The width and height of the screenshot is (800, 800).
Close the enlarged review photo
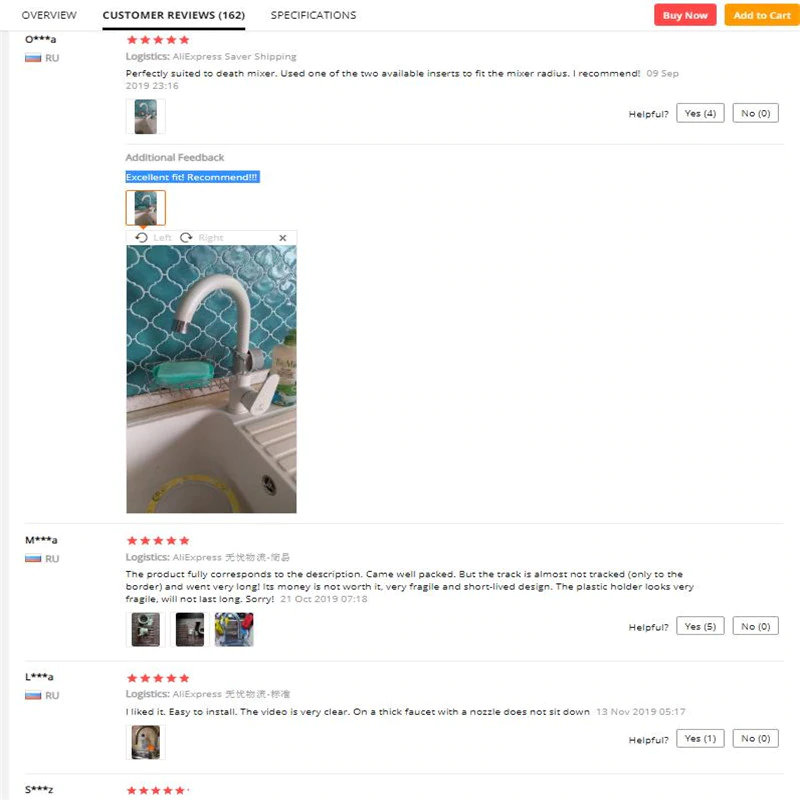[x=283, y=238]
